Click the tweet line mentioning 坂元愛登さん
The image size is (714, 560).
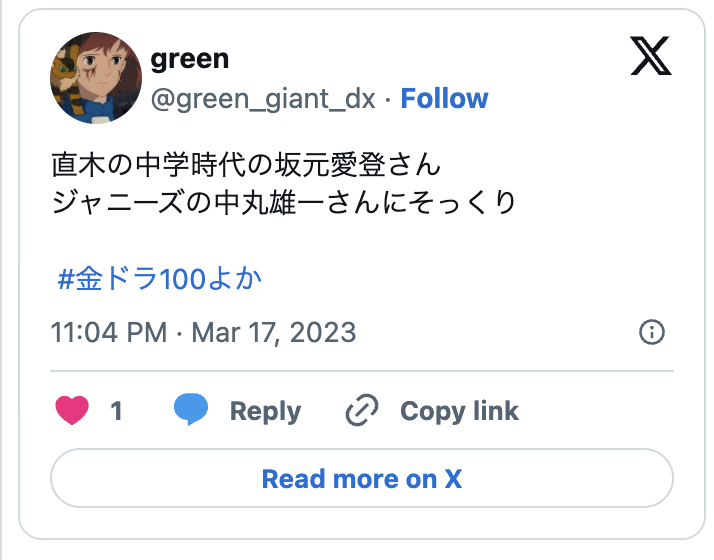(x=246, y=164)
